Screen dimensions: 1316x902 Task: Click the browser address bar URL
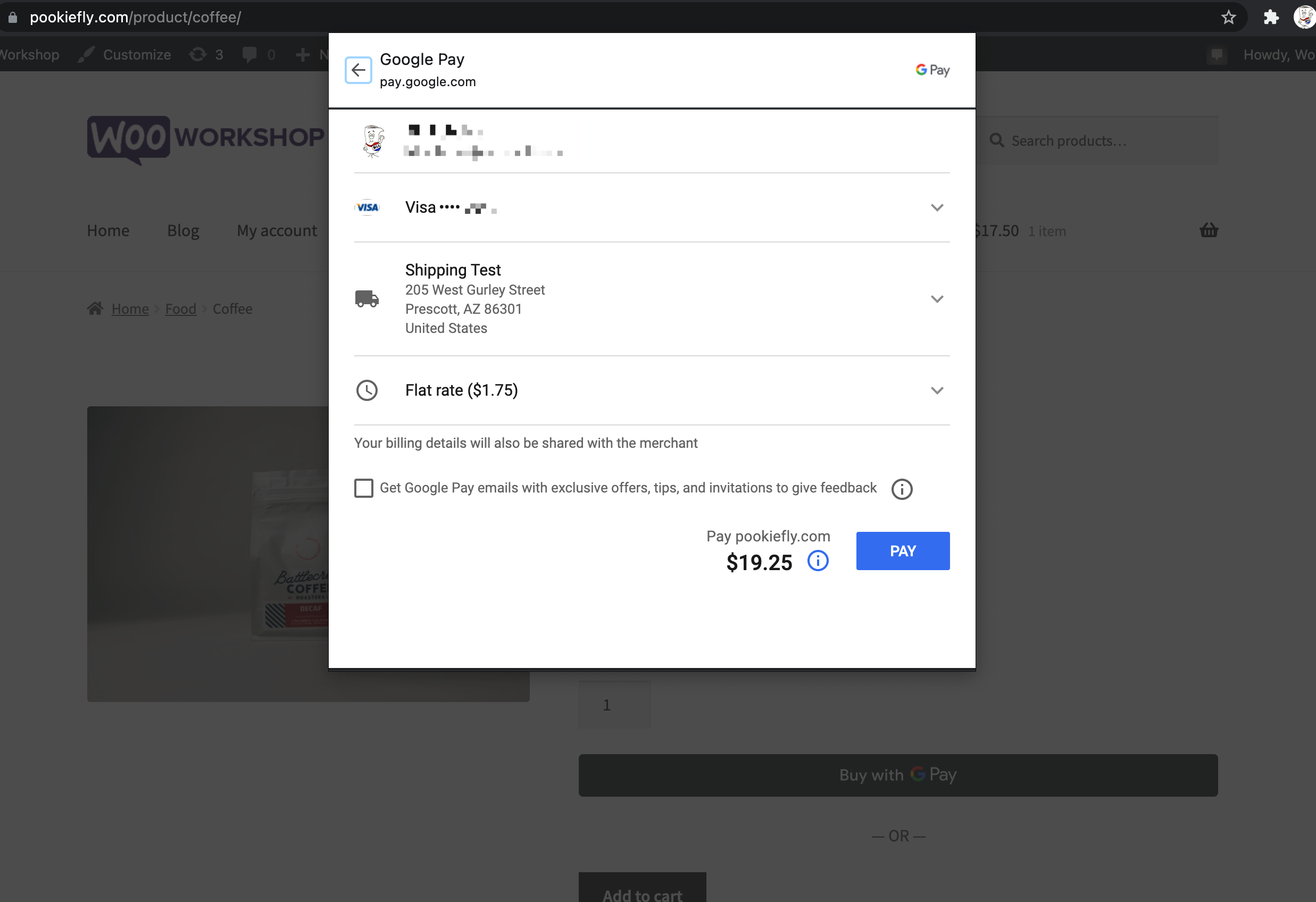click(x=135, y=17)
